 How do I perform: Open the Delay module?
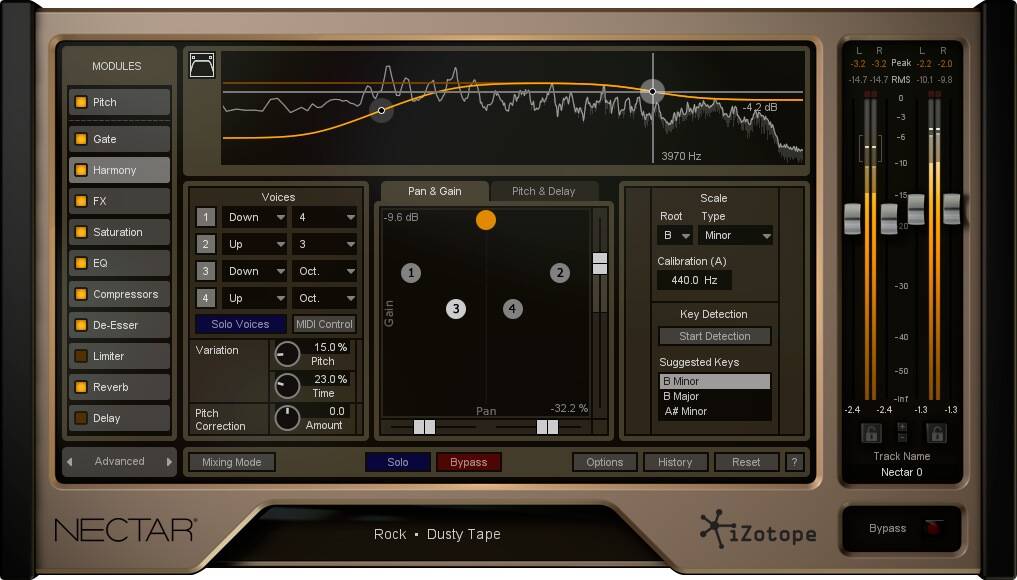click(119, 418)
